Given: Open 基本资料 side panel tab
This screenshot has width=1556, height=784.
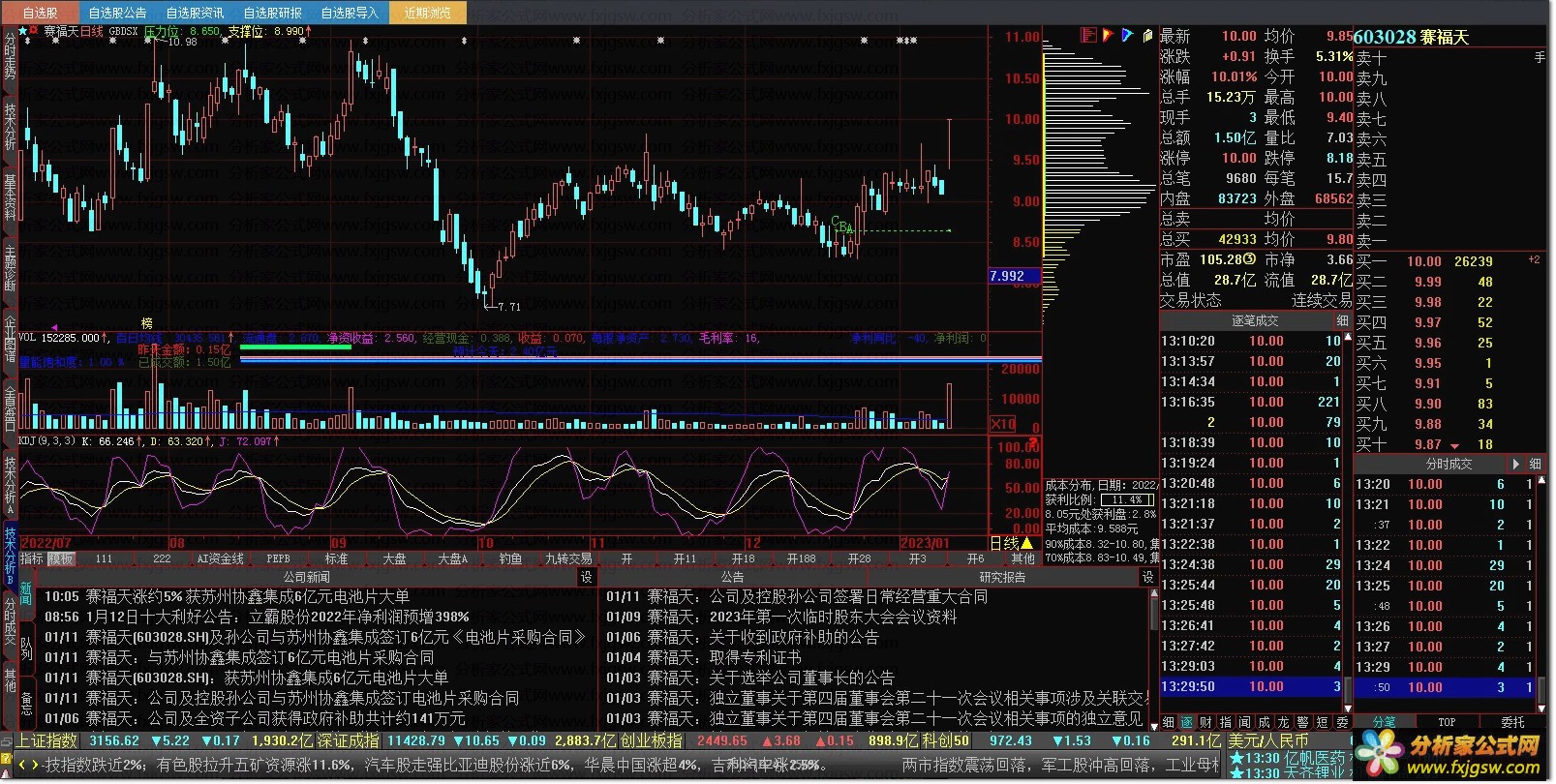Looking at the screenshot, I should [x=10, y=196].
